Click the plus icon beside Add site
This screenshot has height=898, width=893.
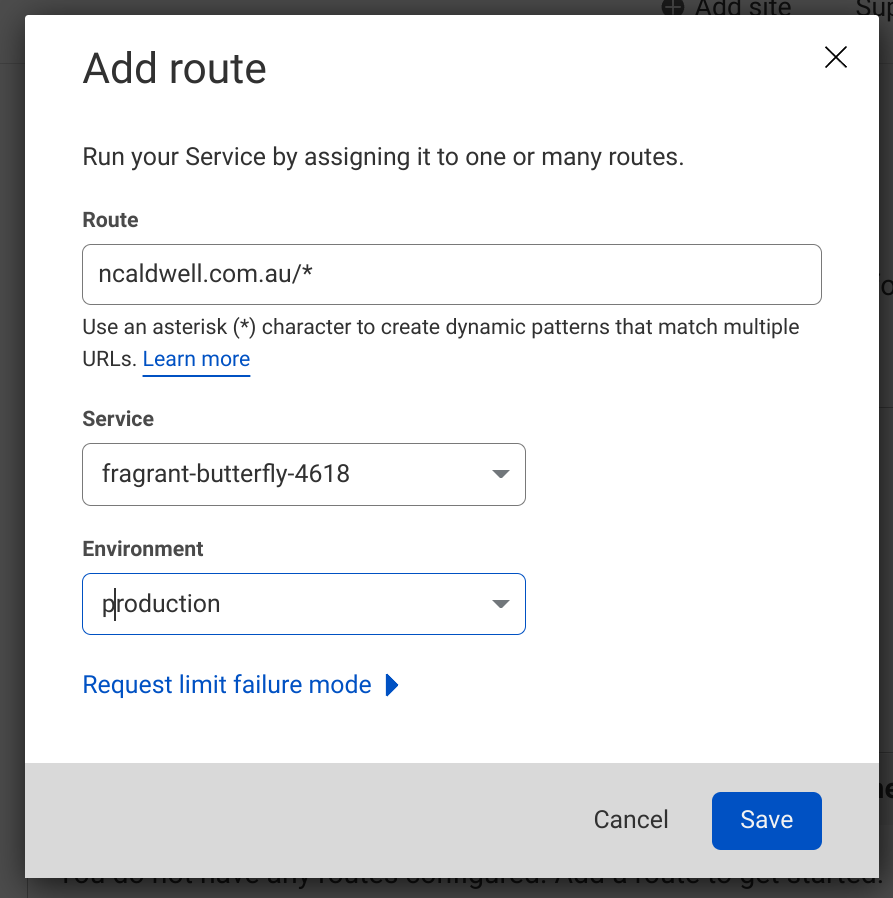click(x=674, y=8)
